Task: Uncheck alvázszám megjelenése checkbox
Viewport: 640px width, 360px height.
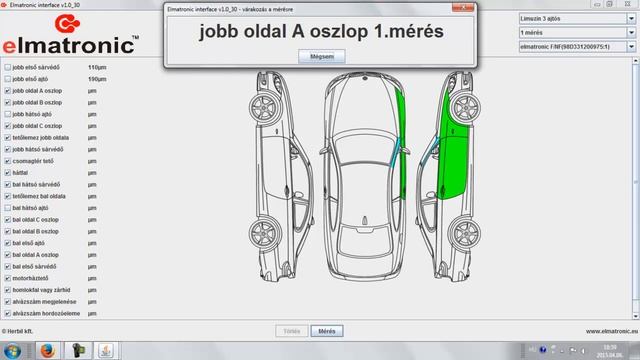Action: (x=7, y=302)
